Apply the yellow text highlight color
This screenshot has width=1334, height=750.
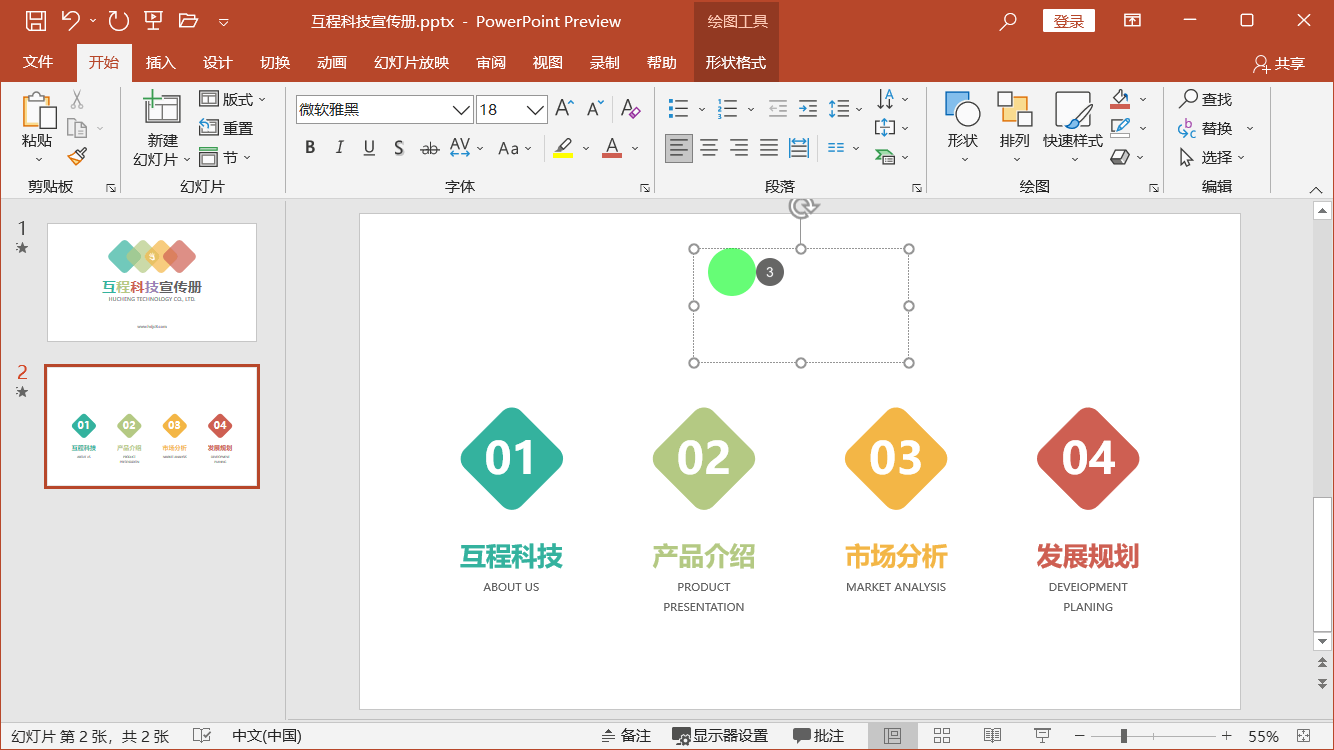coord(563,148)
